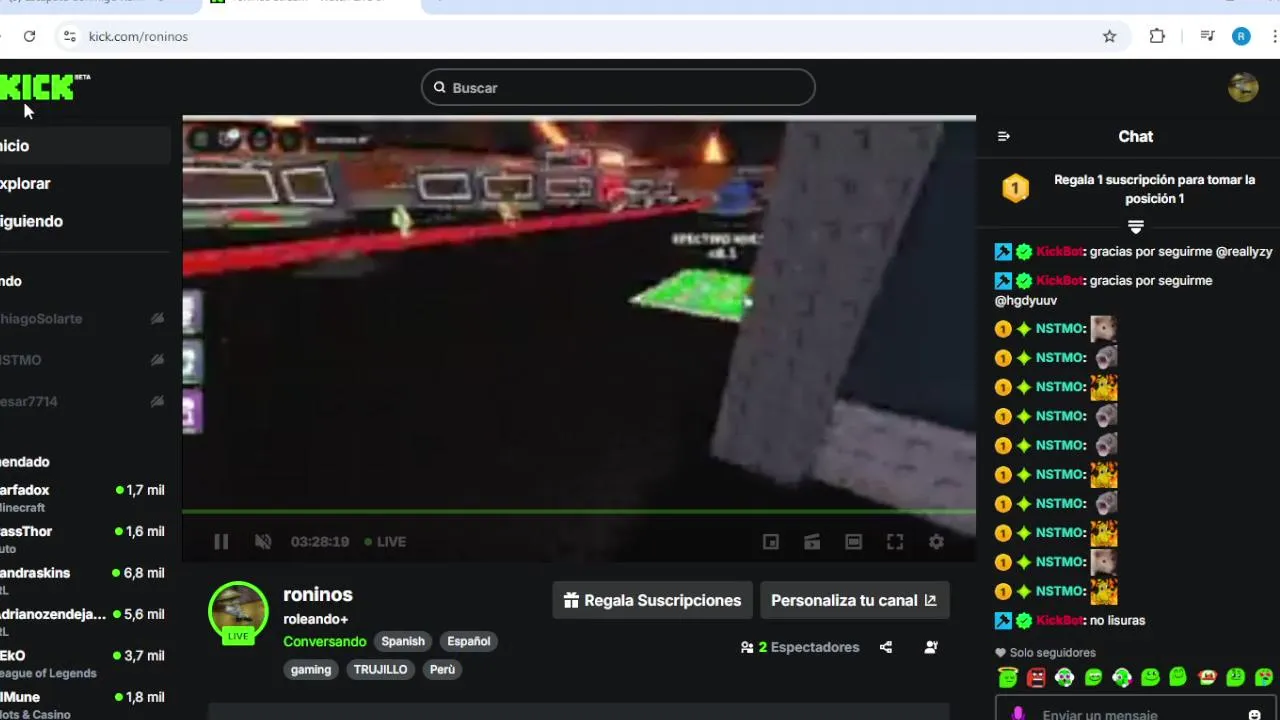Click Personaliza tu canal button

(x=854, y=600)
